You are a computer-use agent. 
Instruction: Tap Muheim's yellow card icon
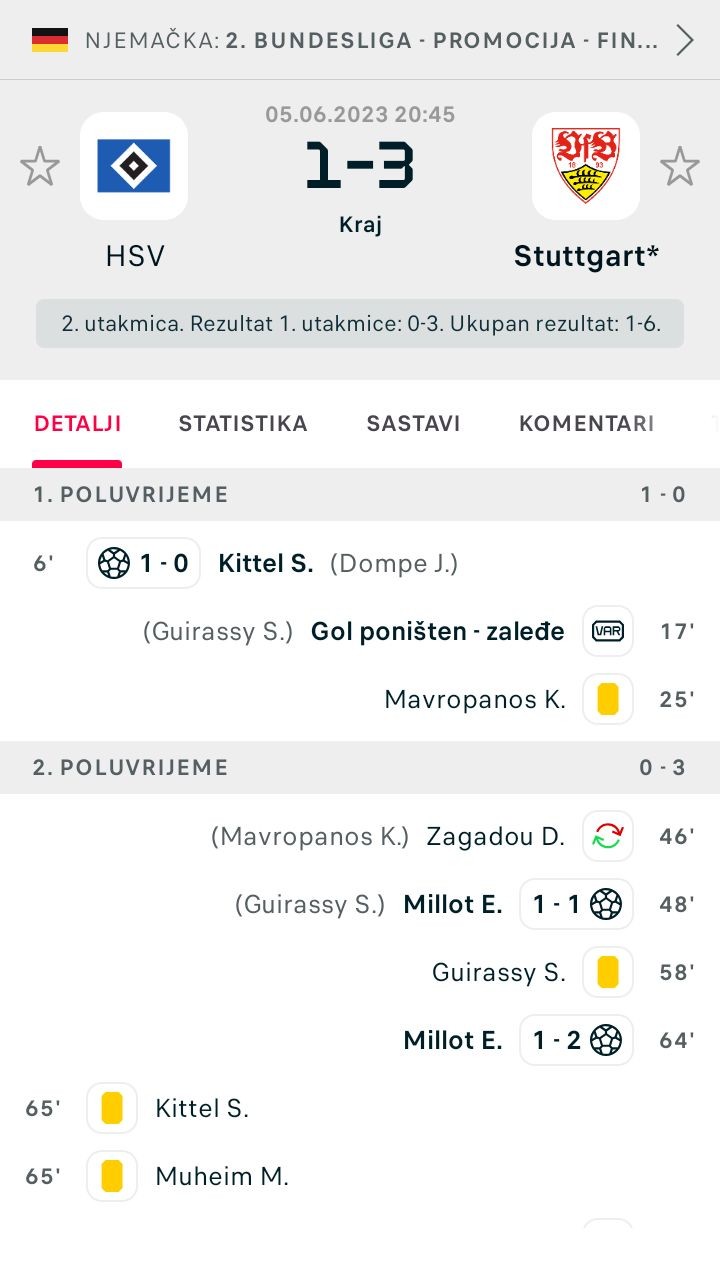tap(112, 1176)
